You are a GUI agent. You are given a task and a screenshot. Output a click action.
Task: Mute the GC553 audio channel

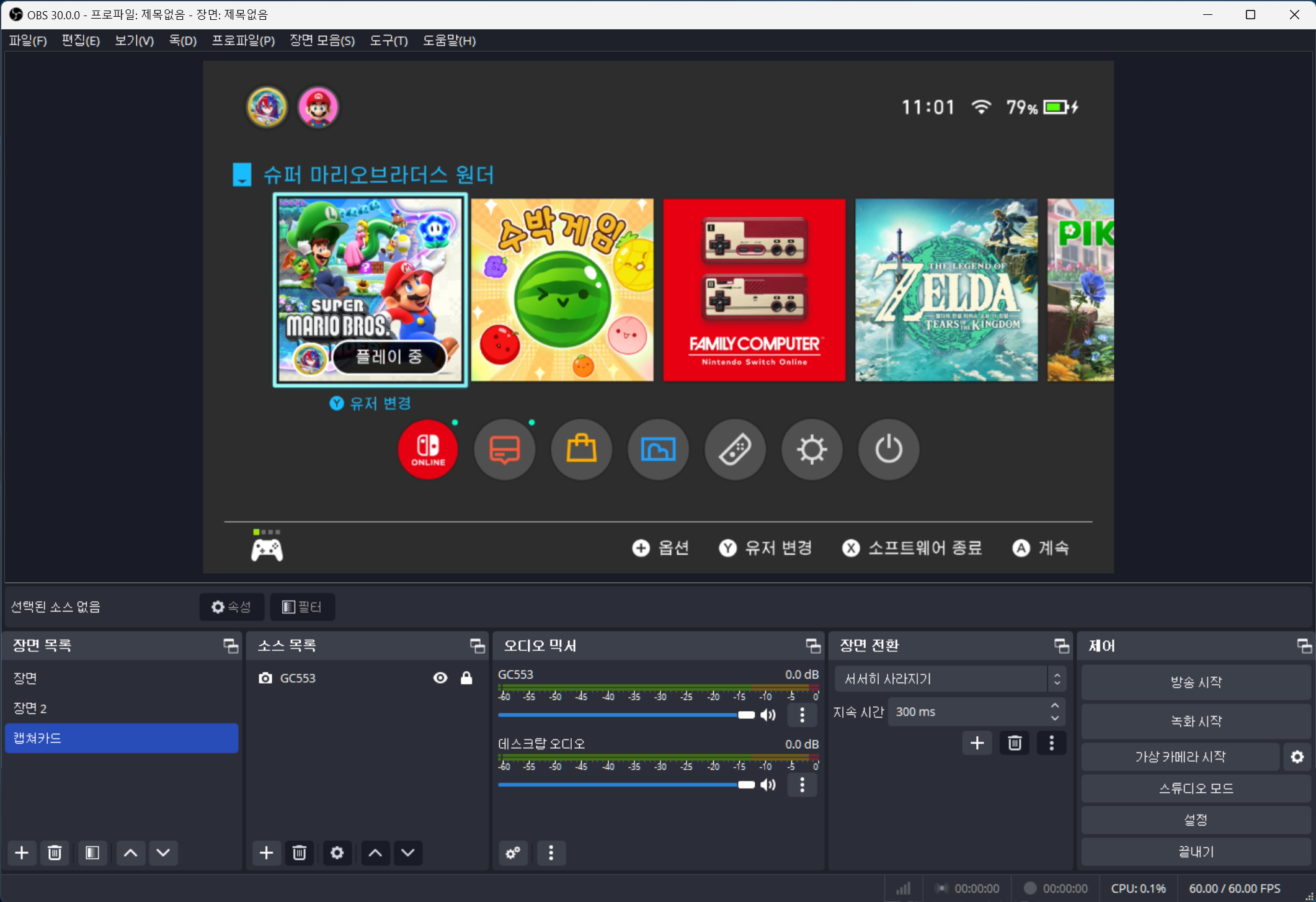coord(768,715)
